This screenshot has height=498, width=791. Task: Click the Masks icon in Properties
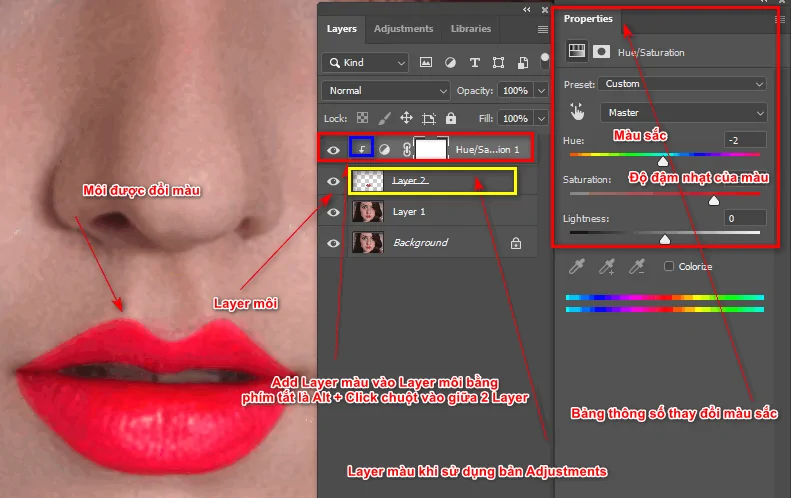click(x=602, y=50)
